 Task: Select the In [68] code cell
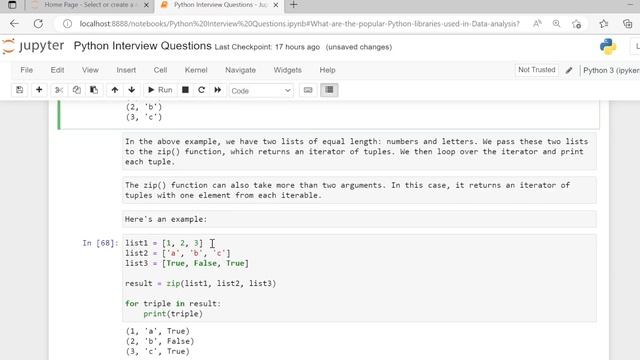359,278
